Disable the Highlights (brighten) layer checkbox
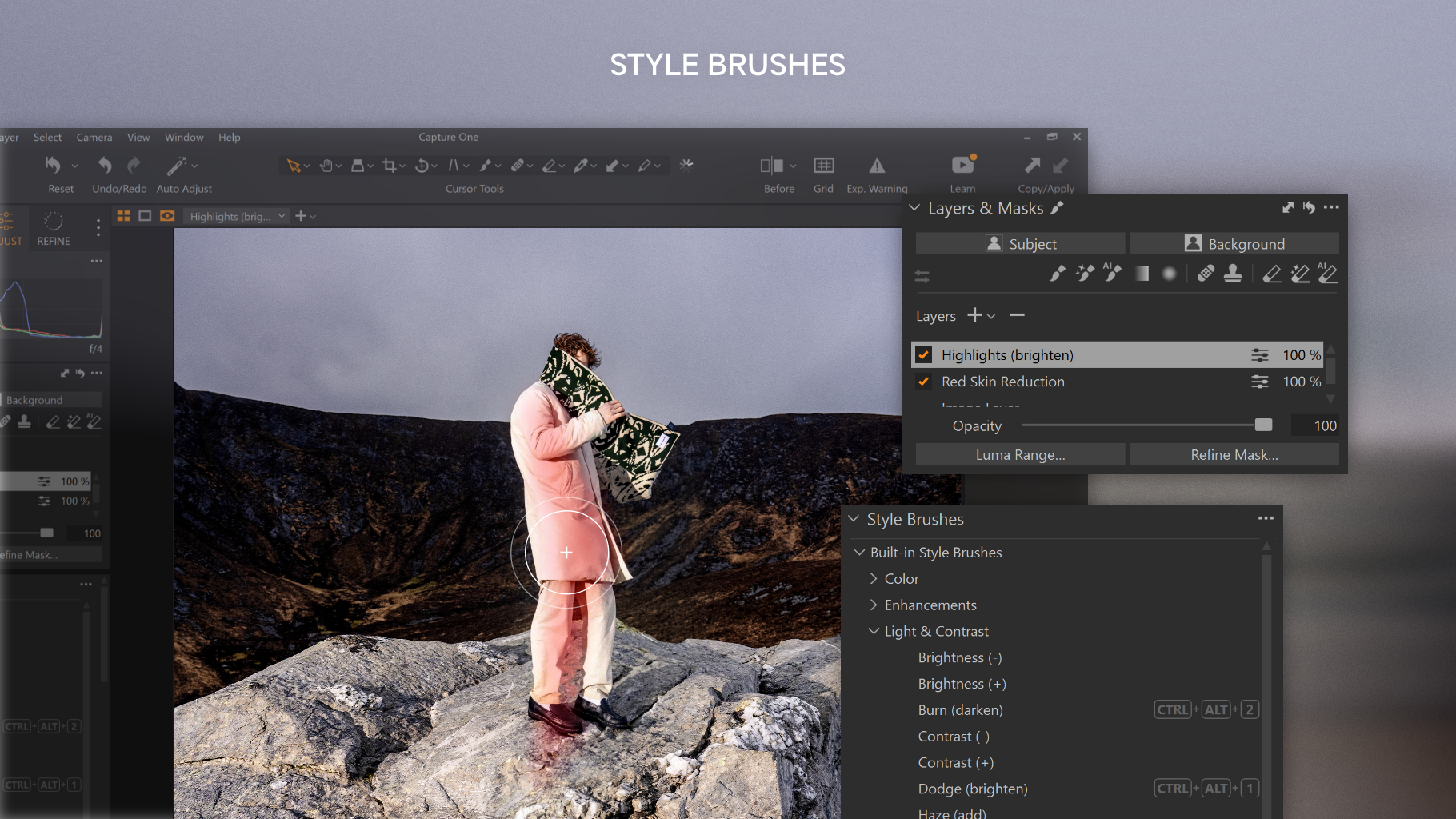The width and height of the screenshot is (1456, 819). (x=924, y=354)
